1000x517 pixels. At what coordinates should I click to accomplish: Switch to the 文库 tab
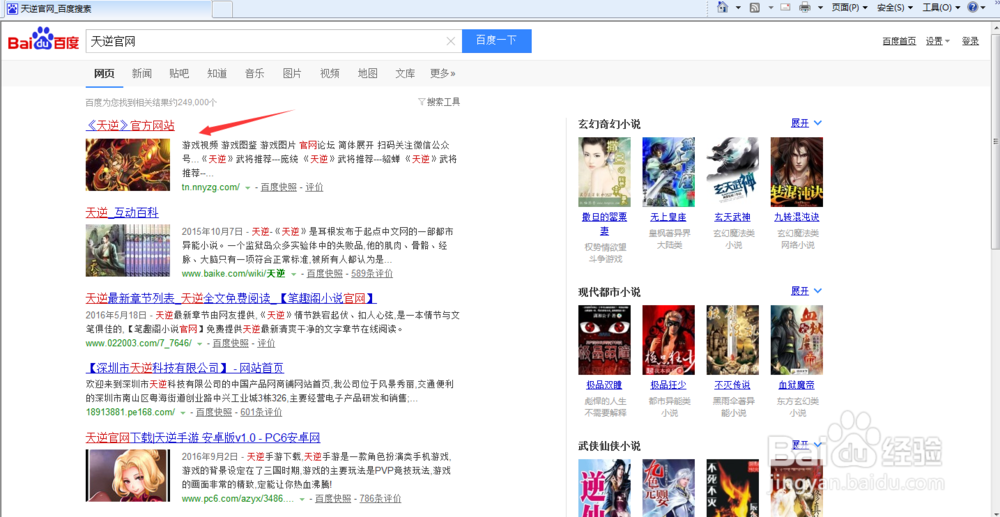pyautogui.click(x=405, y=73)
